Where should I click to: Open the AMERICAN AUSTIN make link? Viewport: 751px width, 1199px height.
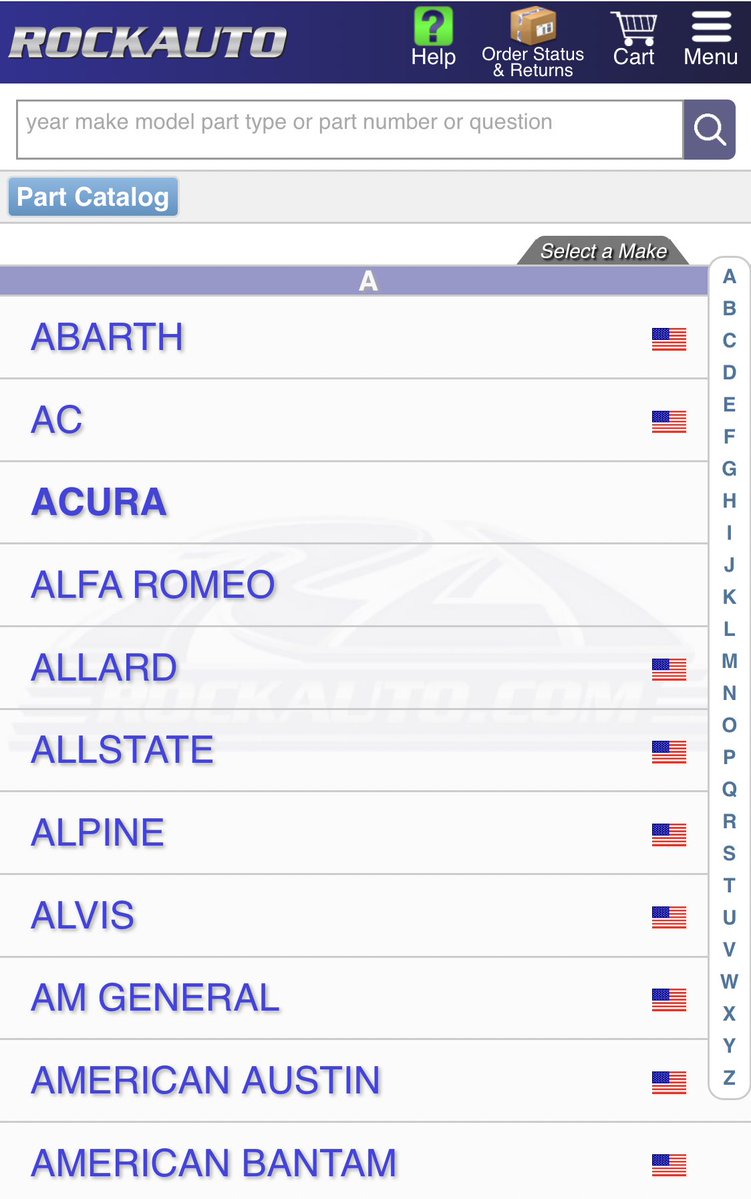click(206, 1080)
